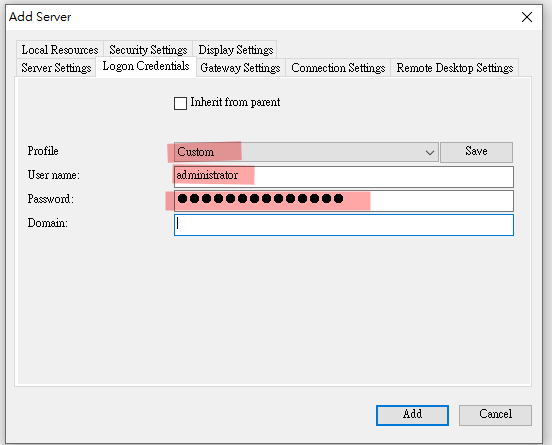
Task: Open the Connection Settings tab
Action: pyautogui.click(x=338, y=68)
